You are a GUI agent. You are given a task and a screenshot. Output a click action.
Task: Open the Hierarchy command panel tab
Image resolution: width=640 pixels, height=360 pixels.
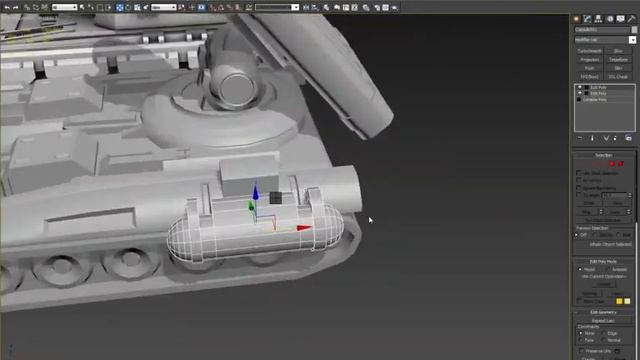click(x=598, y=19)
